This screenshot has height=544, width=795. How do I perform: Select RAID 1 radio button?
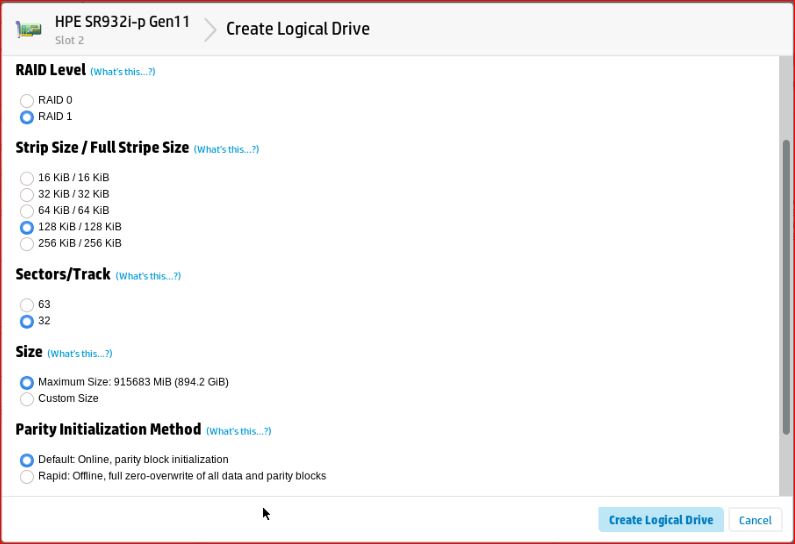tap(27, 117)
